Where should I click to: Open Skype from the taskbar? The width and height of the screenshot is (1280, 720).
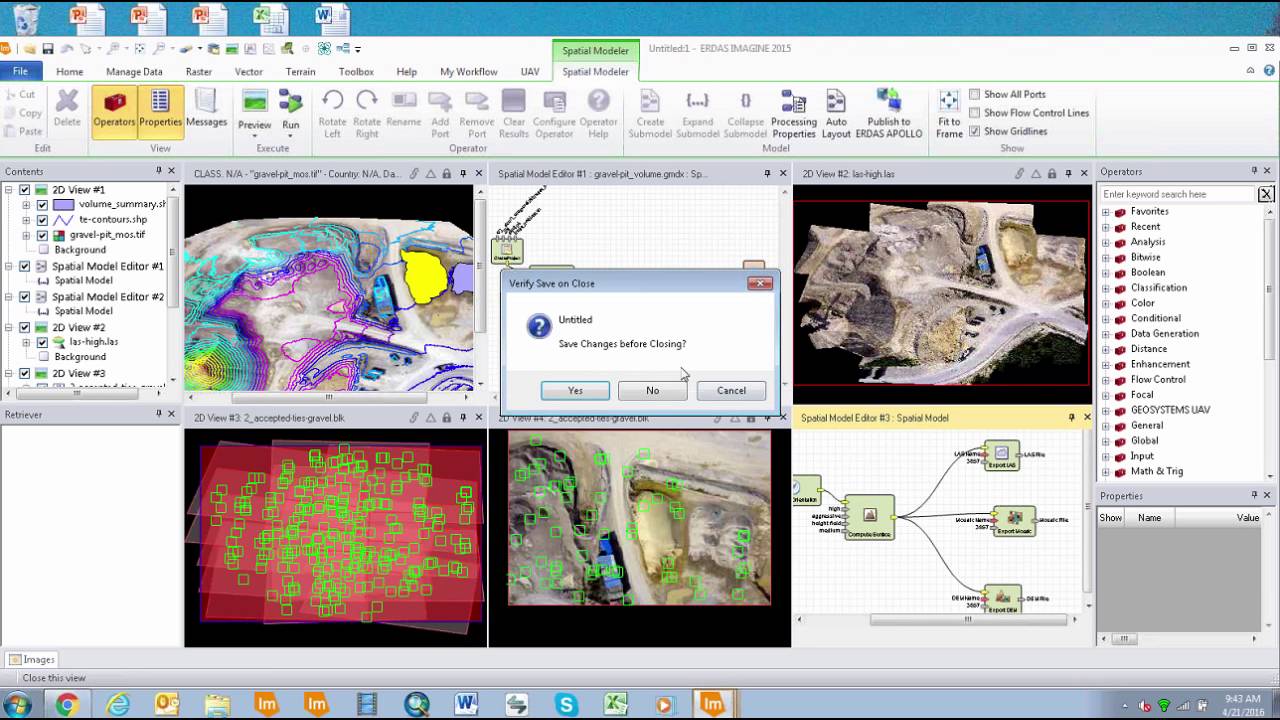(565, 705)
